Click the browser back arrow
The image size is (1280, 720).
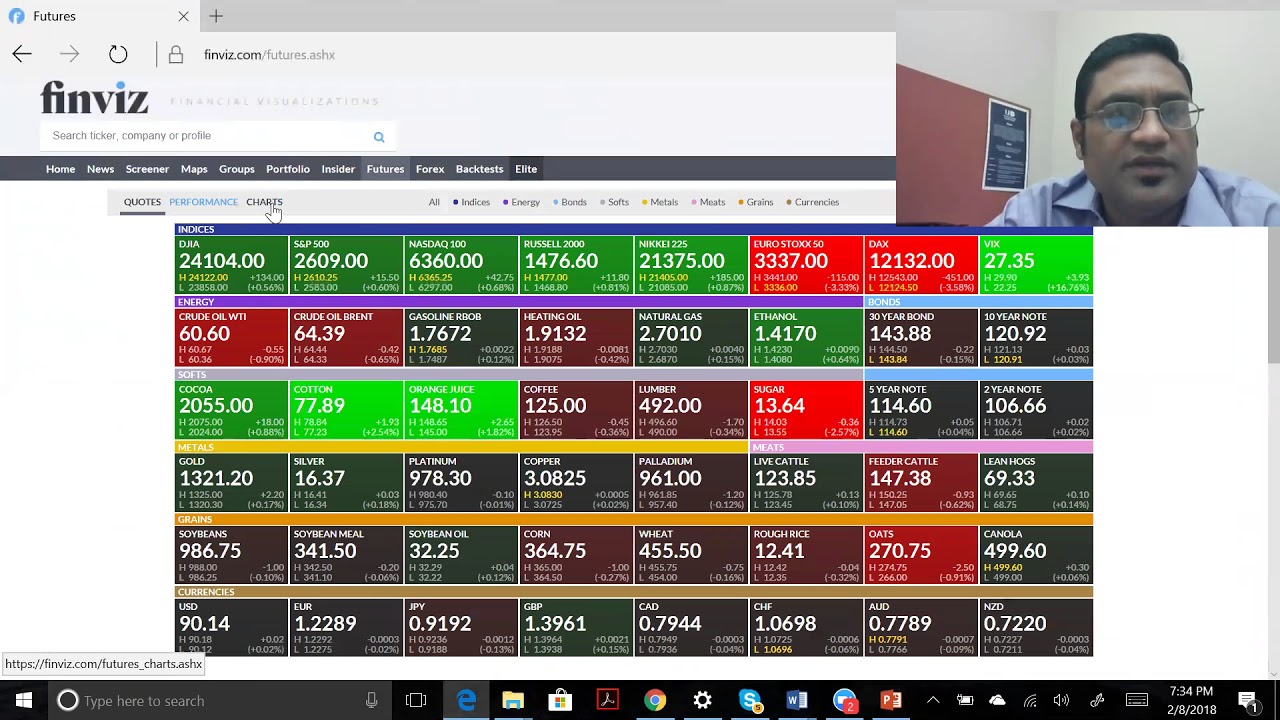coord(22,55)
